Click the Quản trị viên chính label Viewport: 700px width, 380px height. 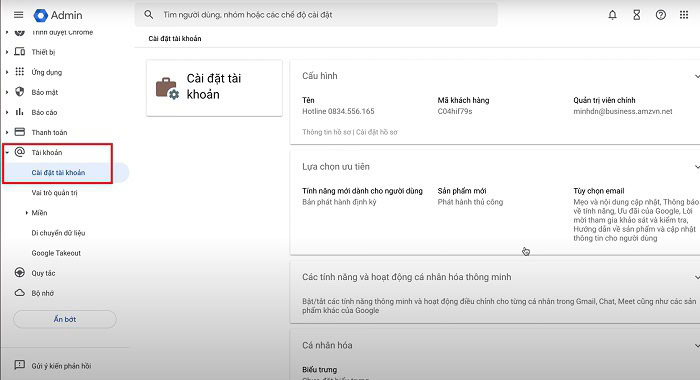click(x=604, y=100)
